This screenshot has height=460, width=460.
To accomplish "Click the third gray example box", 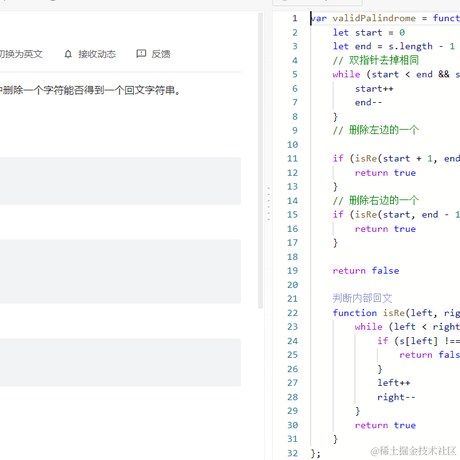I will (x=120, y=363).
